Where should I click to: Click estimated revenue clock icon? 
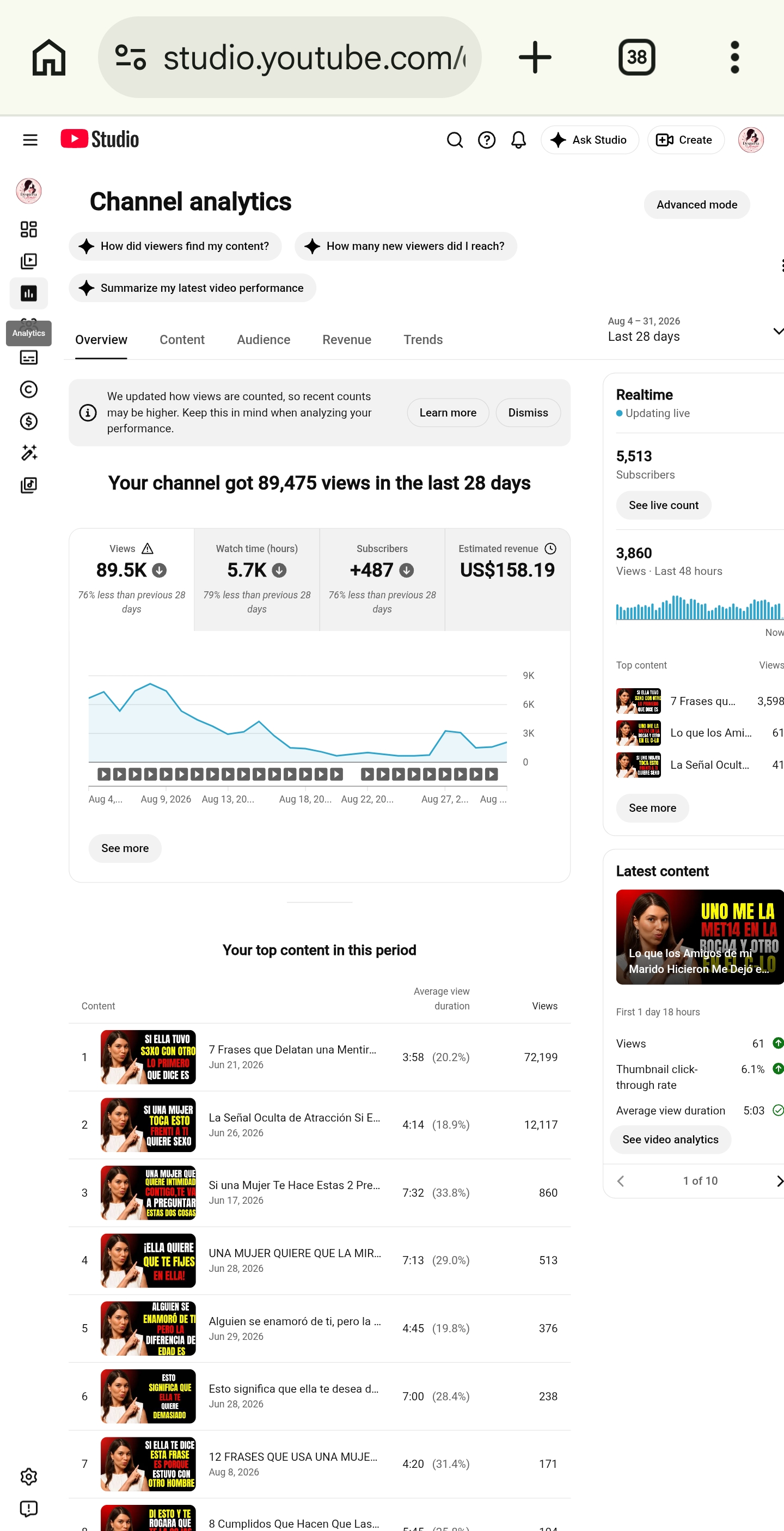tap(550, 548)
